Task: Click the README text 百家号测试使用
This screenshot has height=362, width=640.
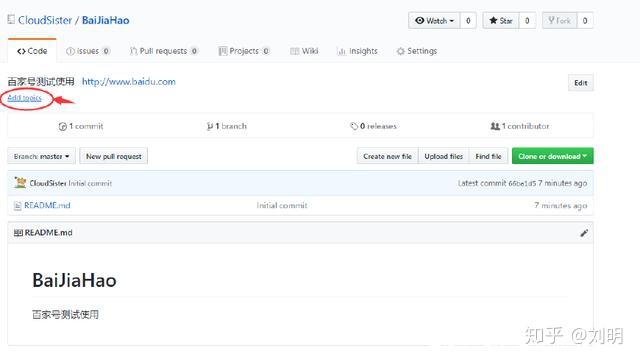Action: (x=65, y=315)
